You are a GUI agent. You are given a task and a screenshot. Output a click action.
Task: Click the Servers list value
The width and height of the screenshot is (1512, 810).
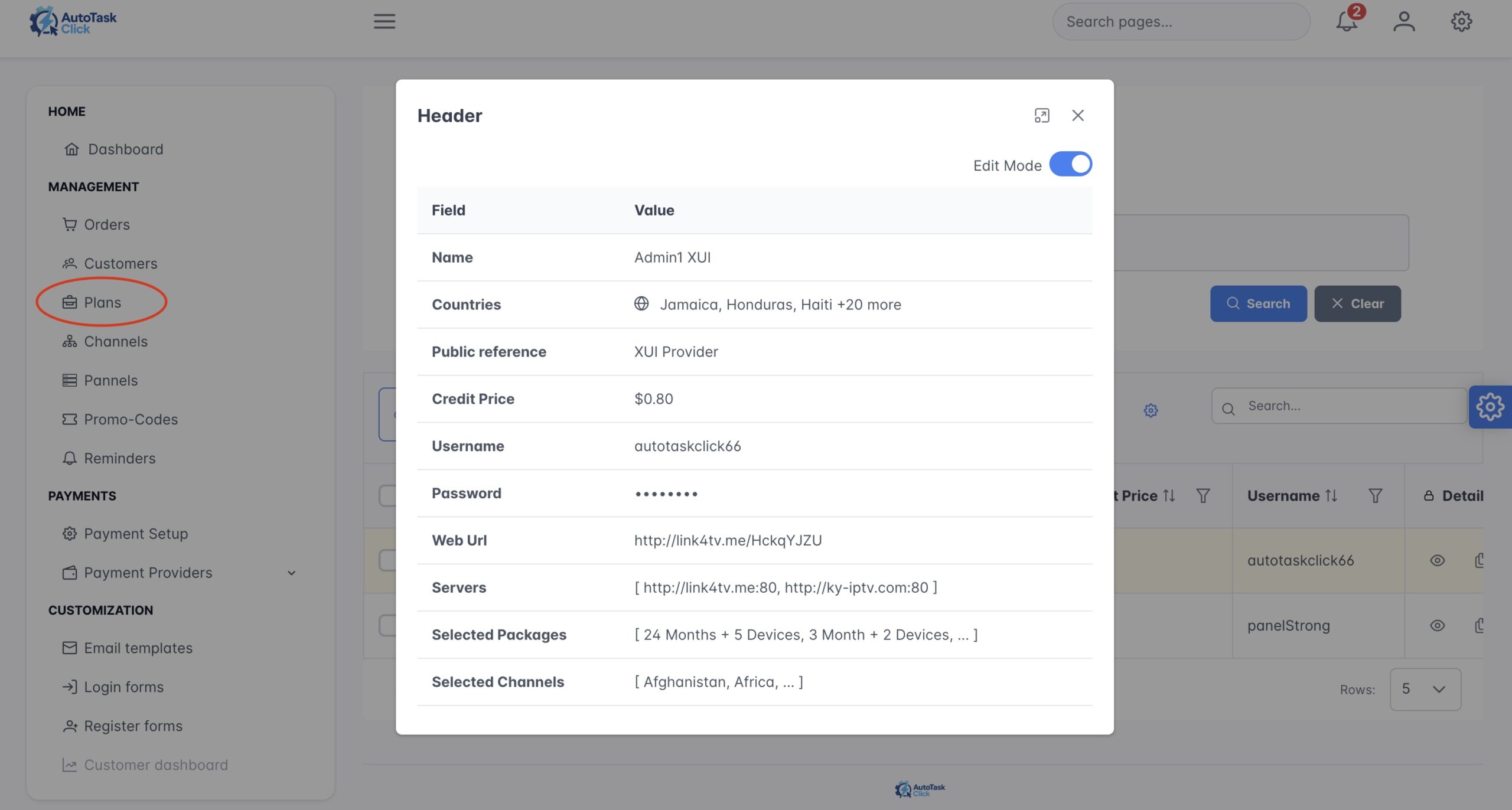786,588
